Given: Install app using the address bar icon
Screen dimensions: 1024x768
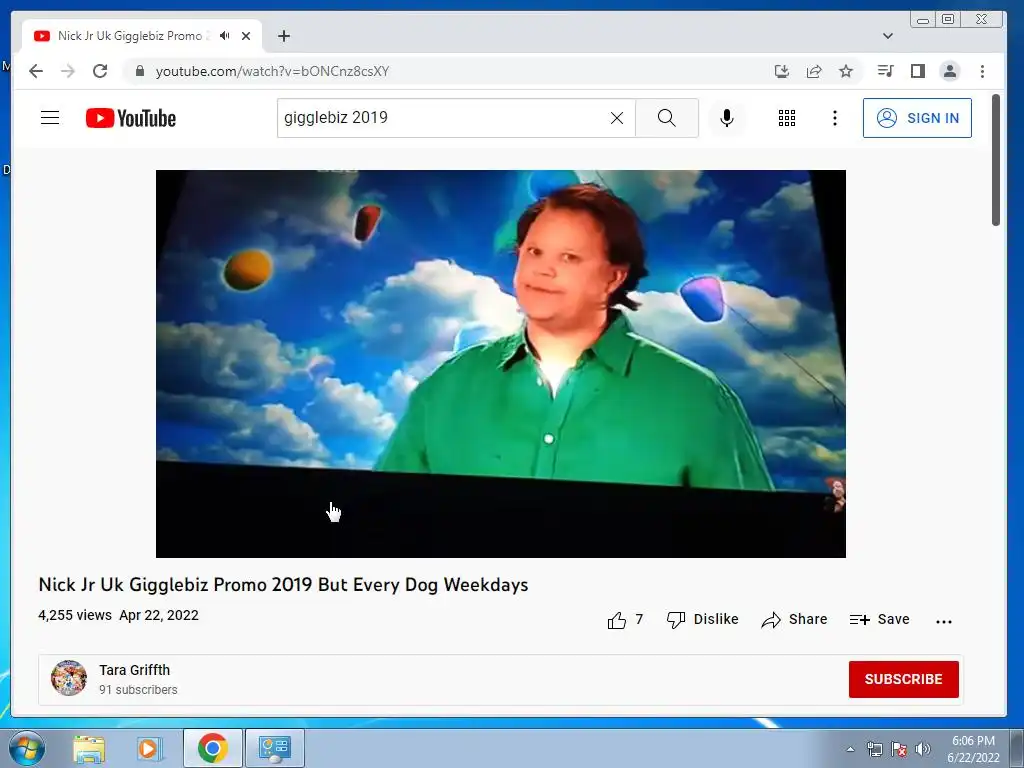Looking at the screenshot, I should 782,71.
